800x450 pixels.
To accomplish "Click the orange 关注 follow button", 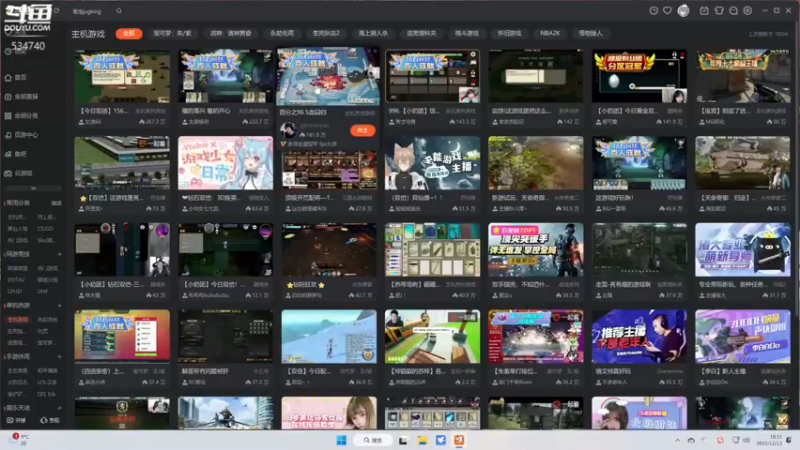I will point(363,131).
